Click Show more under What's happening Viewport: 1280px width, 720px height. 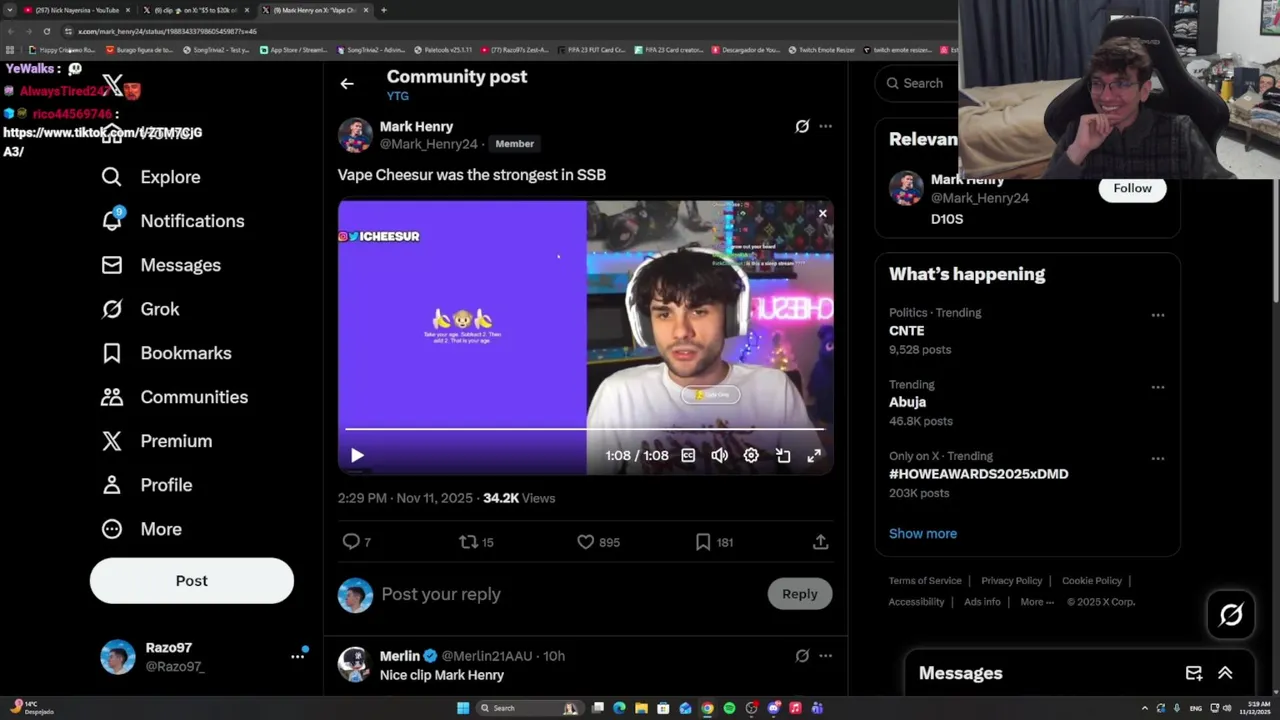pyautogui.click(x=923, y=533)
